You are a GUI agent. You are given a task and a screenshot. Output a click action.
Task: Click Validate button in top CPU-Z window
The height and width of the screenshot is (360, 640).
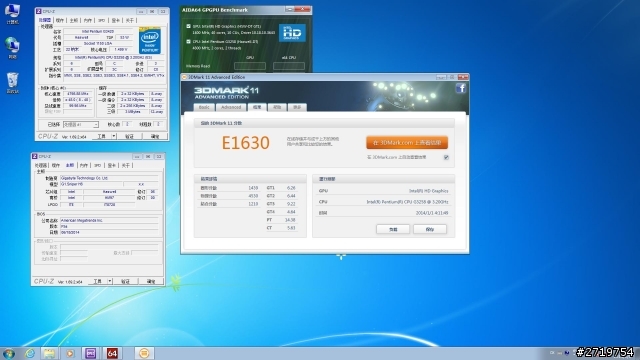tap(129, 136)
